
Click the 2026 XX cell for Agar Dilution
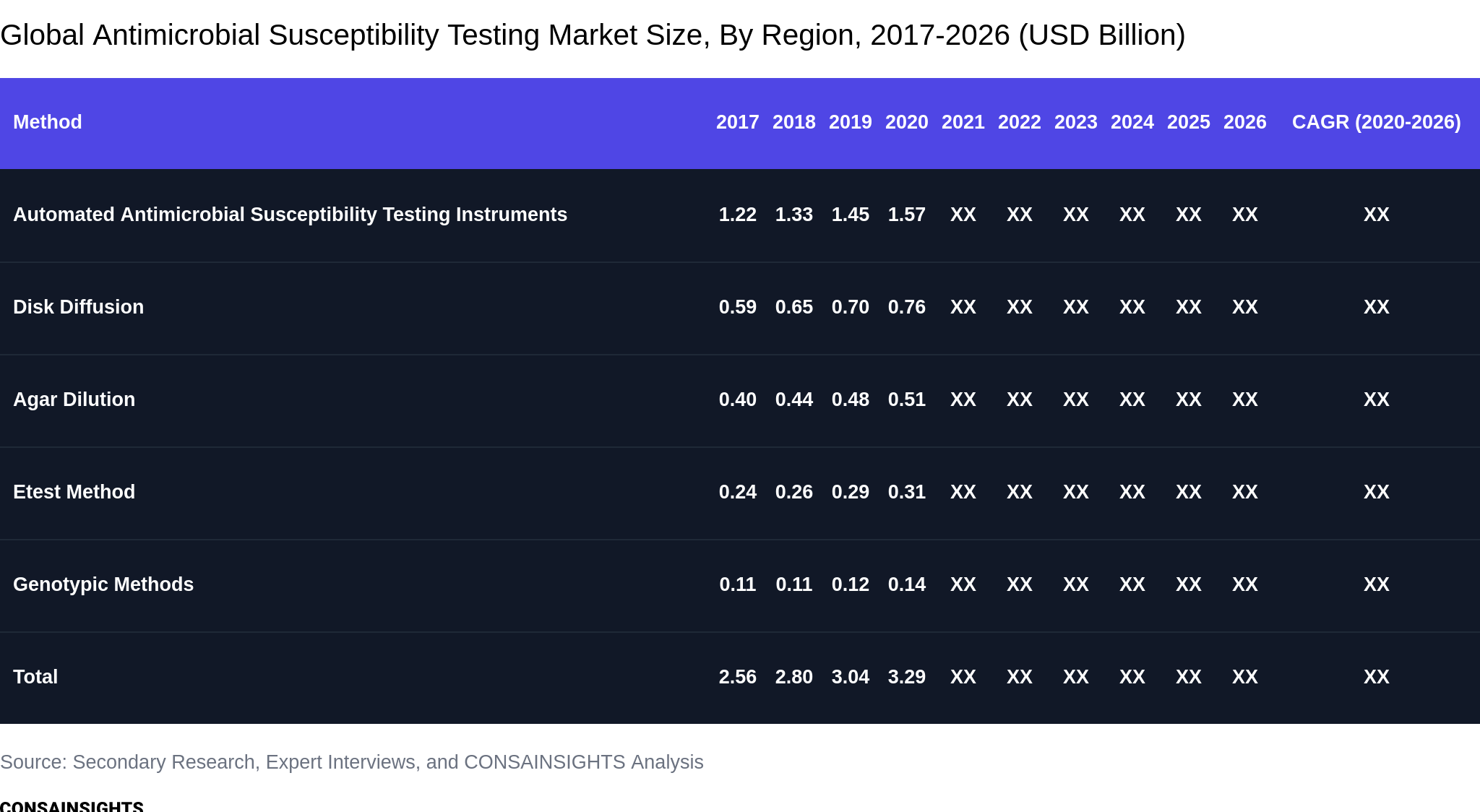(1245, 399)
